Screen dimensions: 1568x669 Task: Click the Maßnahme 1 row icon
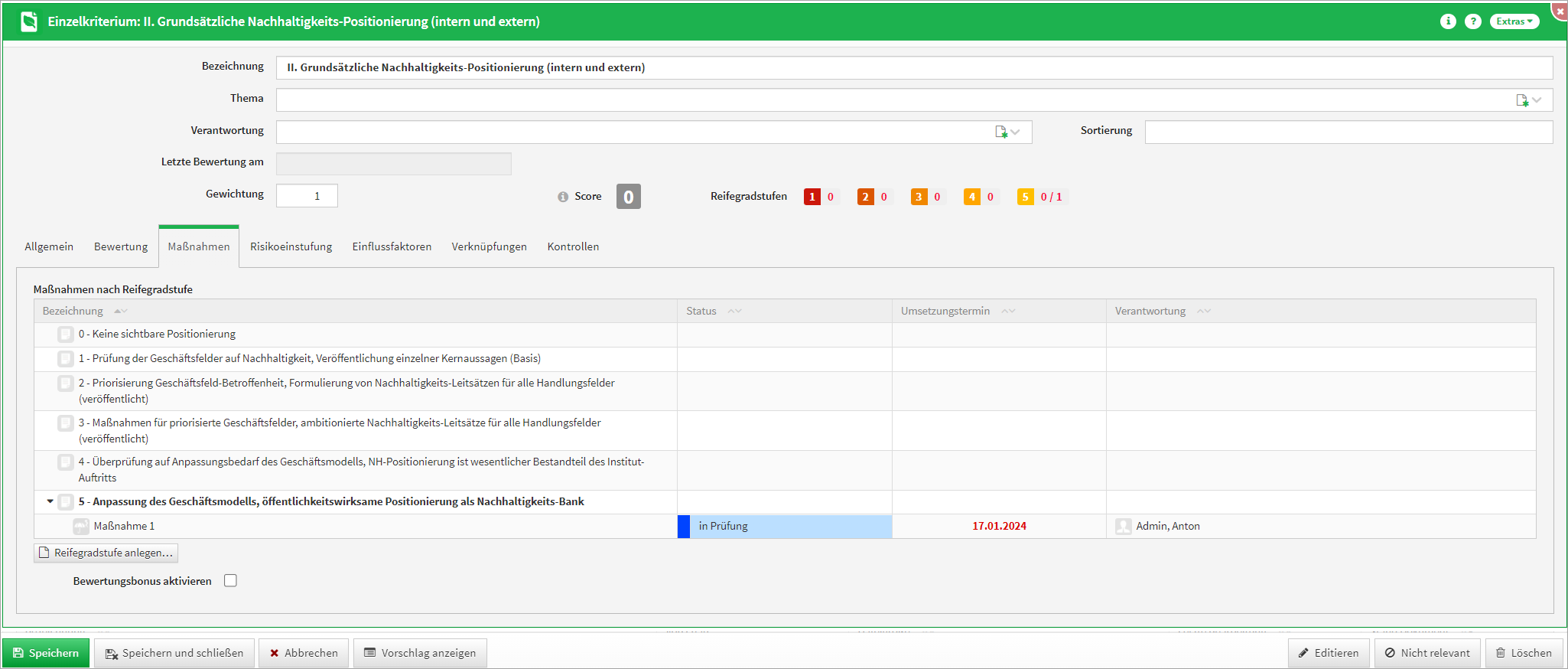[x=81, y=527]
